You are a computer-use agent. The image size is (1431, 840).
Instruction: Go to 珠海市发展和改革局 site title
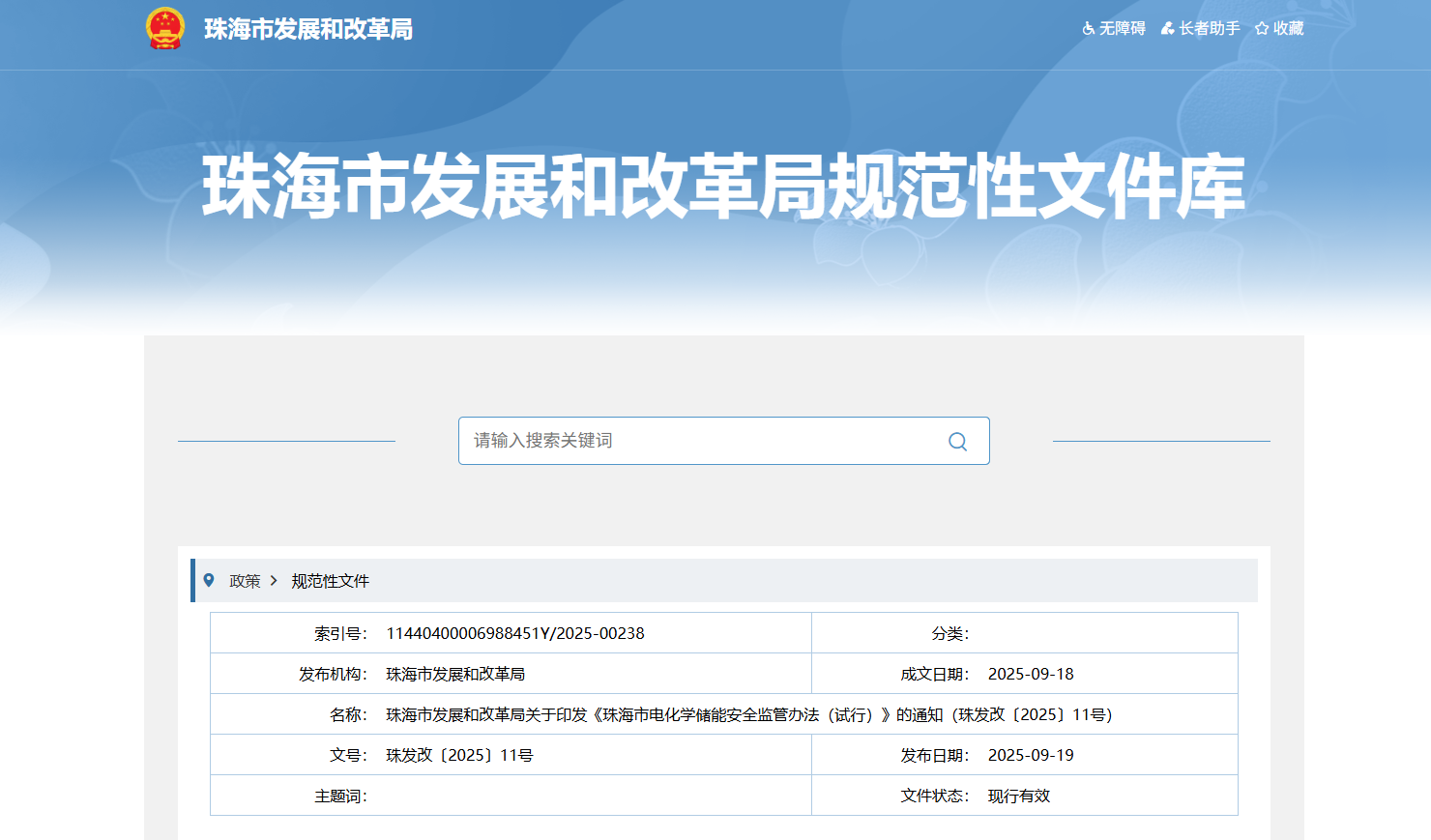coord(308,29)
